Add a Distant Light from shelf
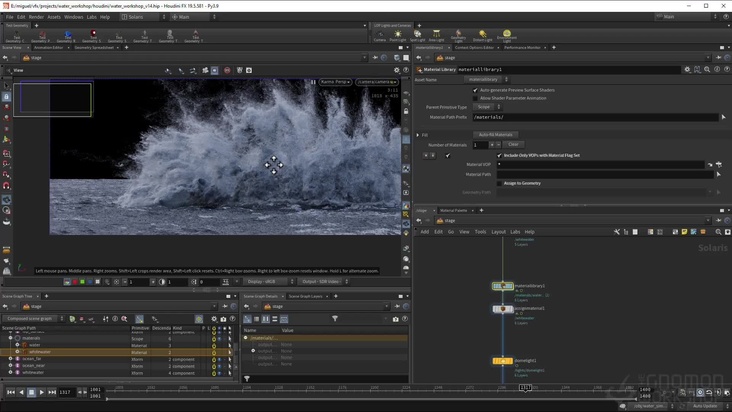 (483, 35)
